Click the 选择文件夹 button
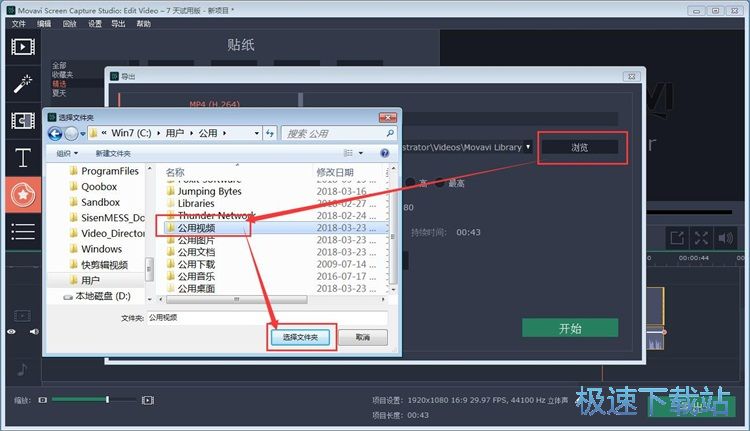750x431 pixels. pyautogui.click(x=300, y=337)
